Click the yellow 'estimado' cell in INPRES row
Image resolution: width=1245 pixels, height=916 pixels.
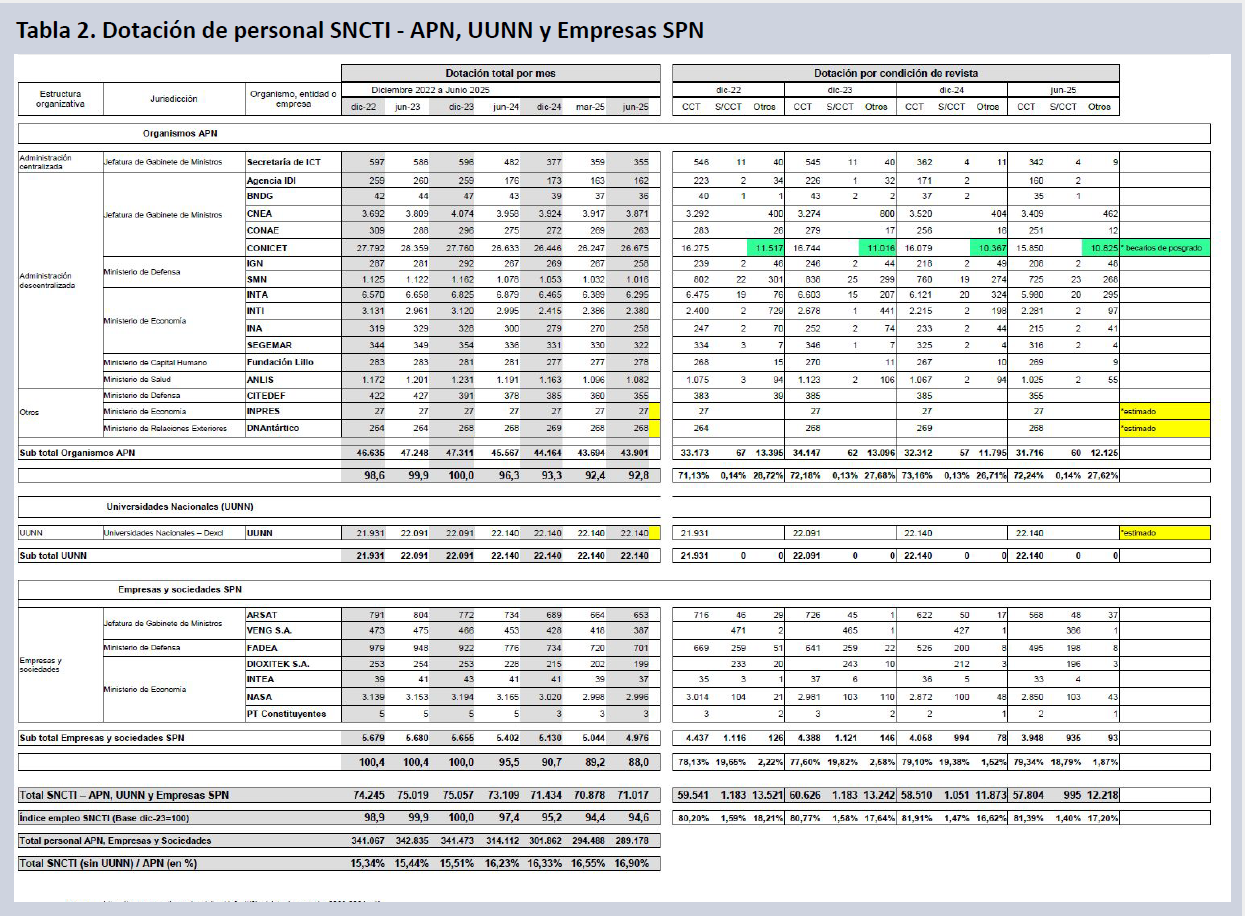tap(1164, 411)
